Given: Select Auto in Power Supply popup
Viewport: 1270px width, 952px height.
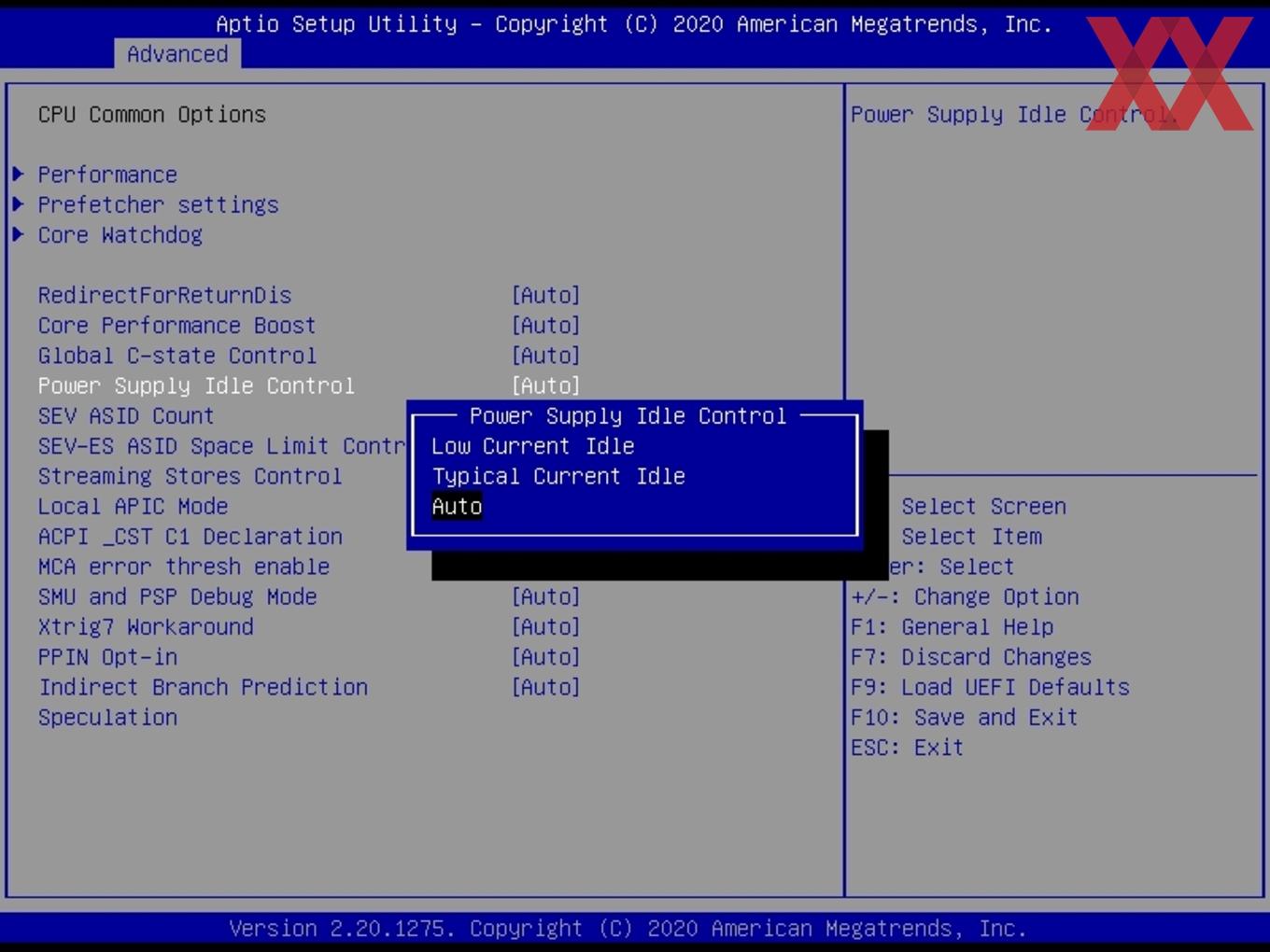Looking at the screenshot, I should (457, 506).
